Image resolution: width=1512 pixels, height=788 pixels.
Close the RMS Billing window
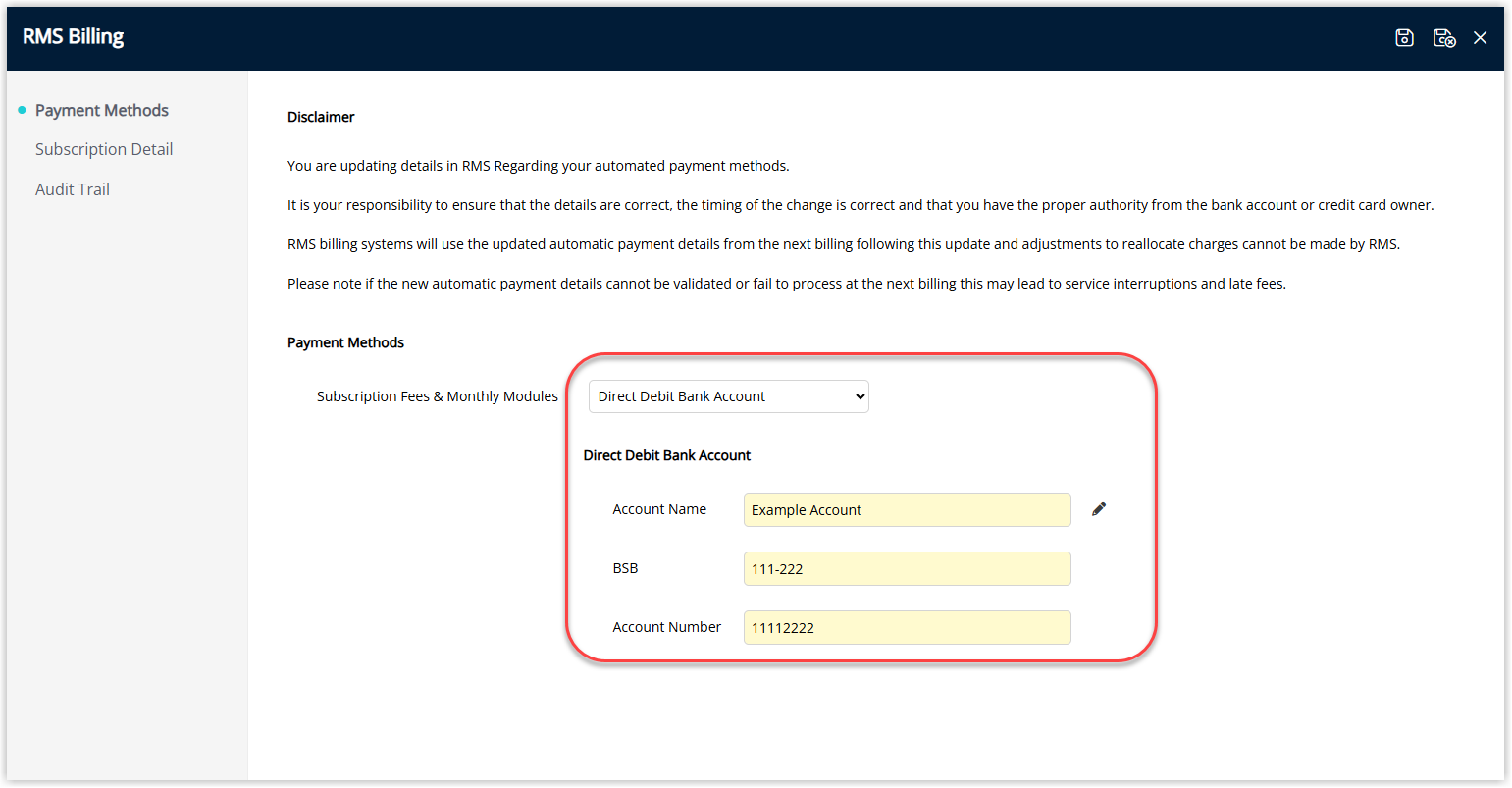pos(1481,37)
